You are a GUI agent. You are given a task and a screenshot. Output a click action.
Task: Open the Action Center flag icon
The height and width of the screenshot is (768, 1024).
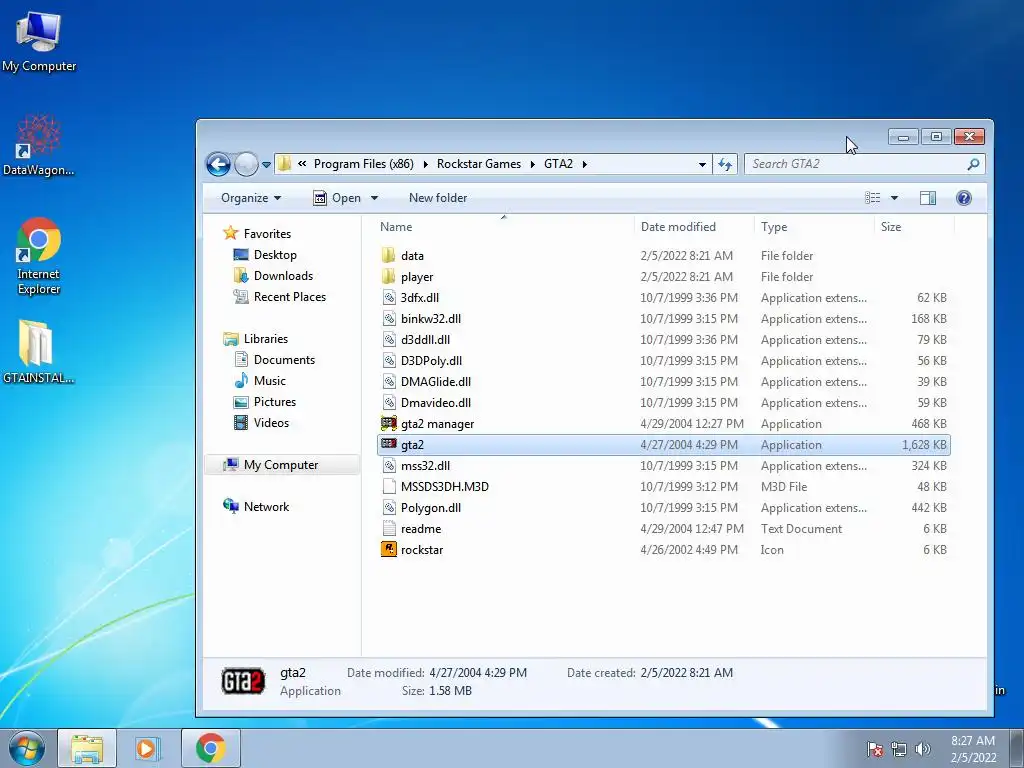click(874, 749)
